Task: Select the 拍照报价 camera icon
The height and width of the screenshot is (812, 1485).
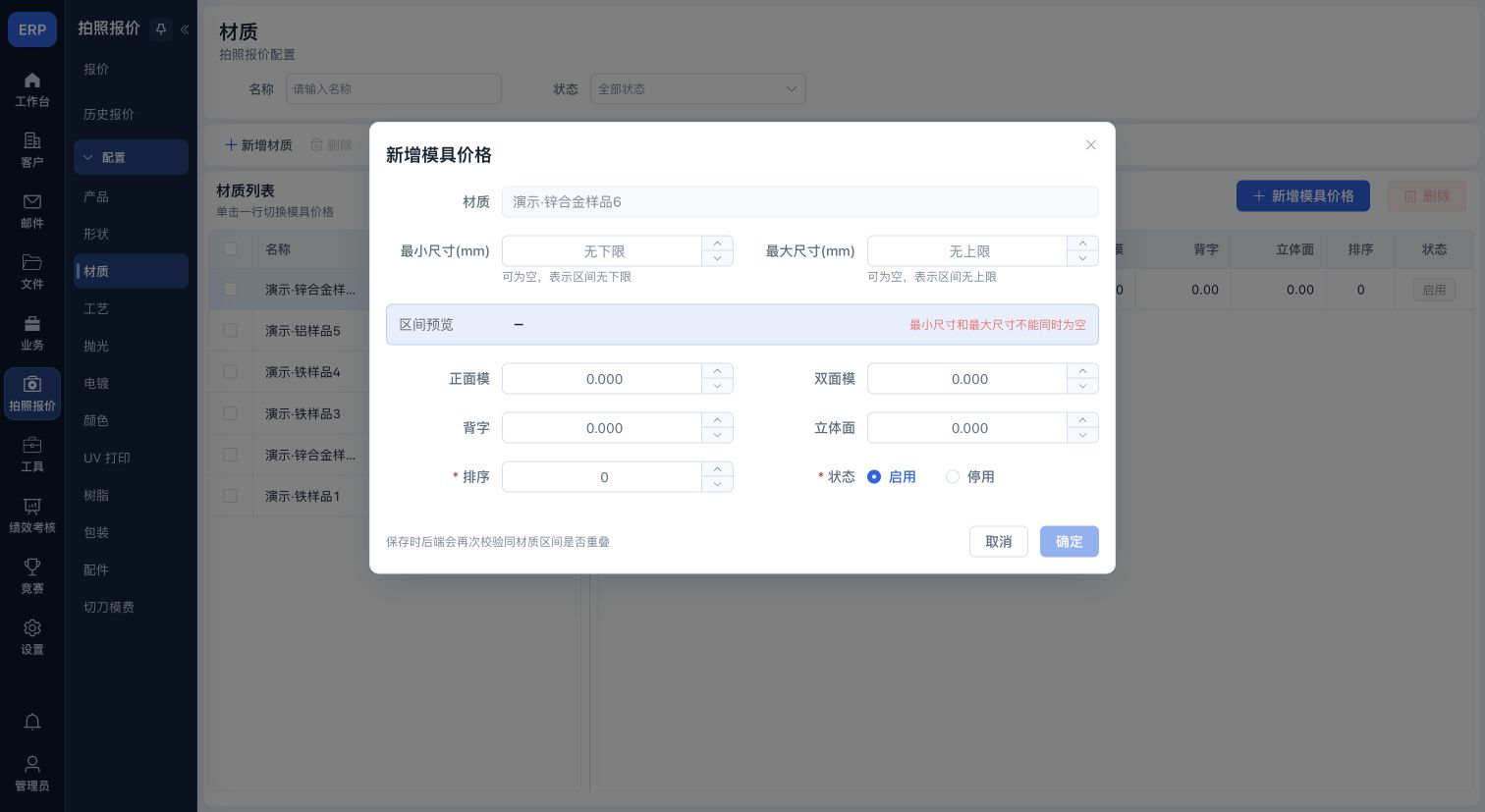Action: (32, 385)
